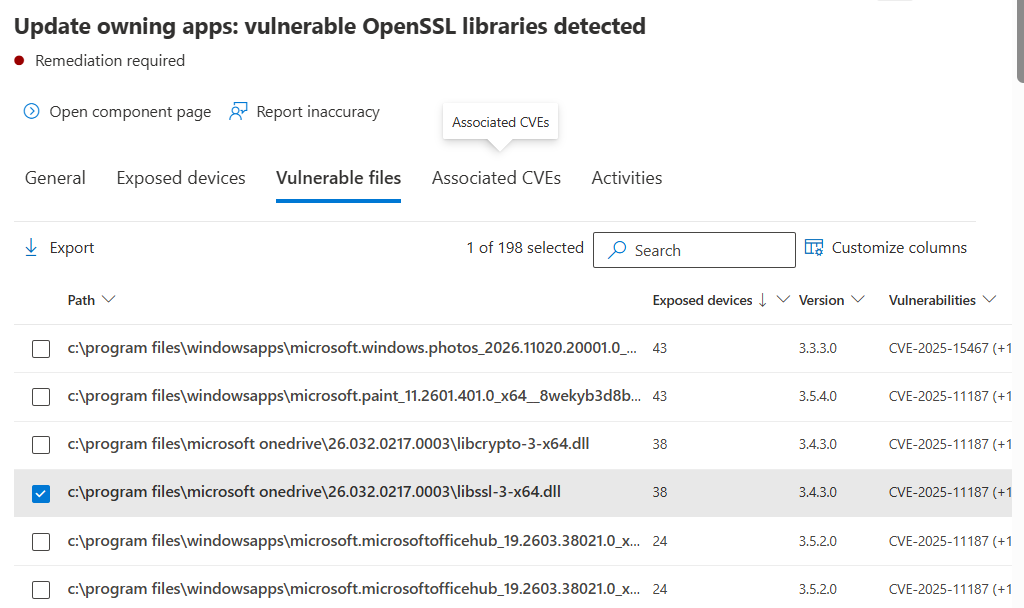The height and width of the screenshot is (608, 1024).
Task: Uncheck the onedrive libssl-3-x64.dll row checkbox
Action: click(41, 493)
